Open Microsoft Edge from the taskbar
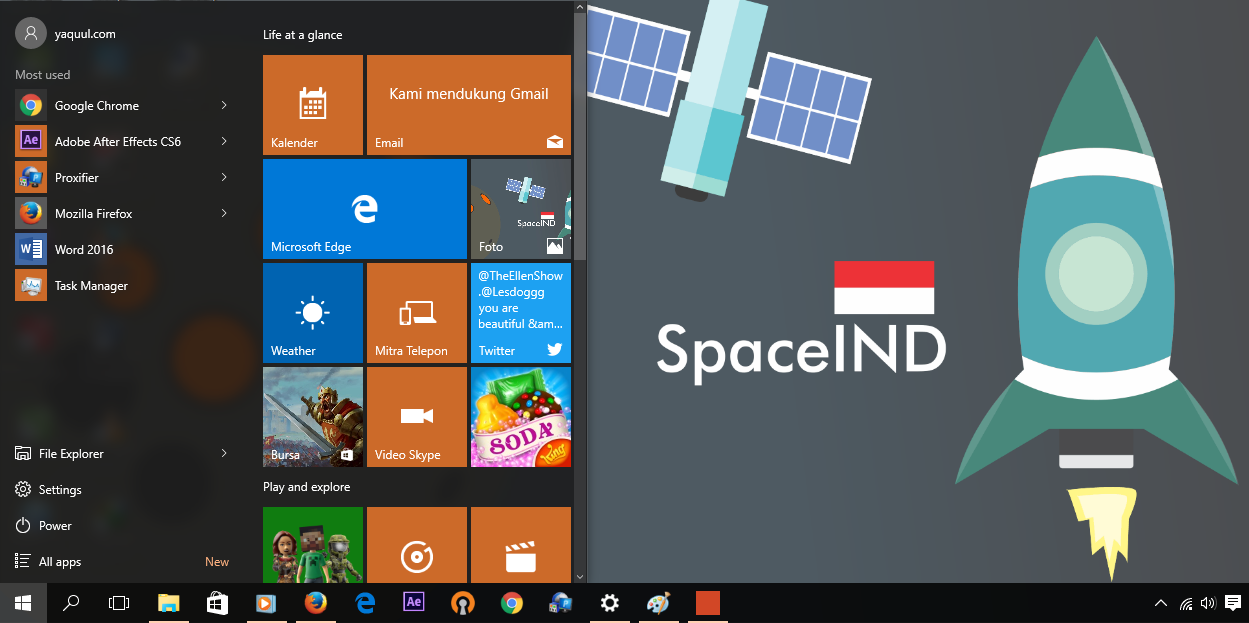The width and height of the screenshot is (1249, 623). pyautogui.click(x=364, y=603)
